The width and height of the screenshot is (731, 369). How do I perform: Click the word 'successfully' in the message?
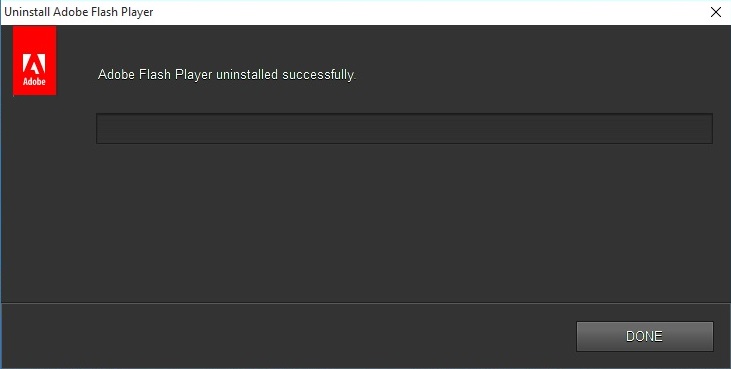pos(319,75)
